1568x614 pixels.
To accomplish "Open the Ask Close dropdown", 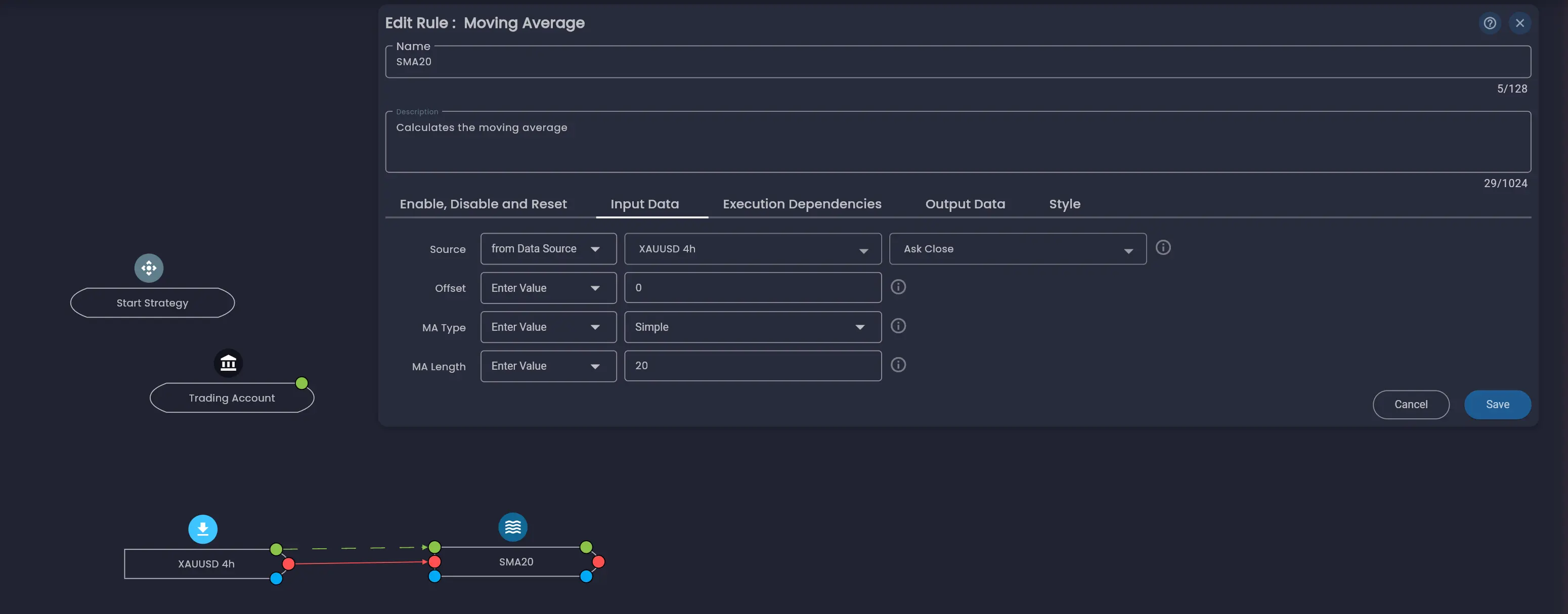I will click(x=1017, y=249).
